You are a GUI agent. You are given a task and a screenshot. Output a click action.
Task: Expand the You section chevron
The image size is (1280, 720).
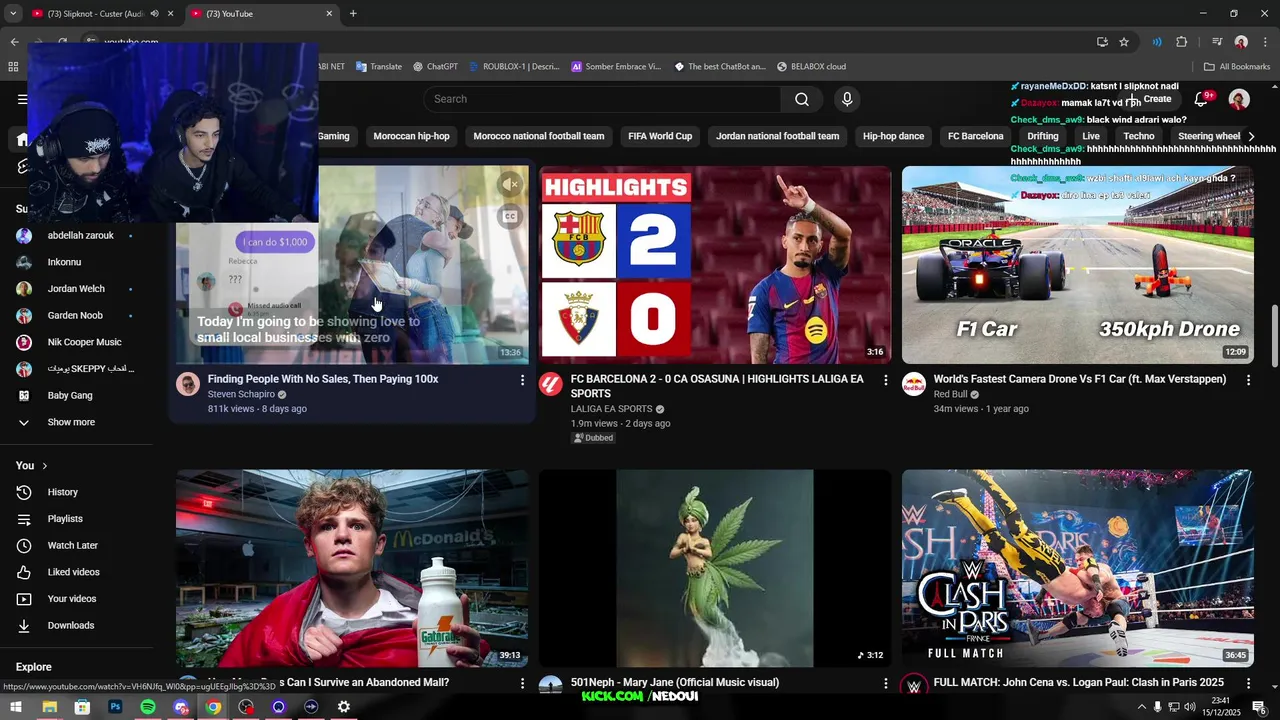pos(44,466)
